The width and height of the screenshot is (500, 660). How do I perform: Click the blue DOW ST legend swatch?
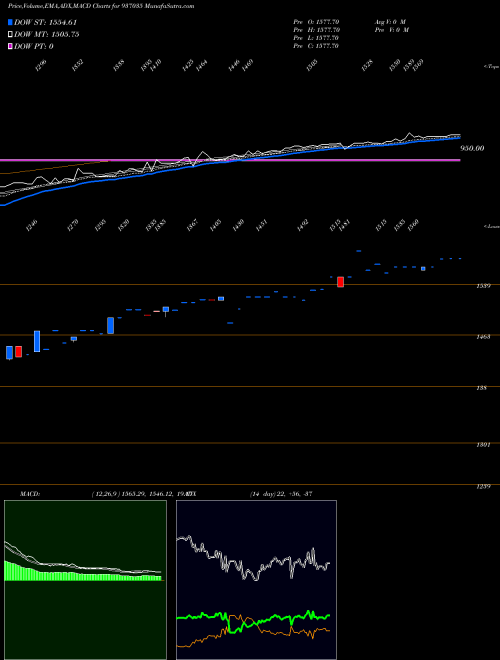[11, 22]
